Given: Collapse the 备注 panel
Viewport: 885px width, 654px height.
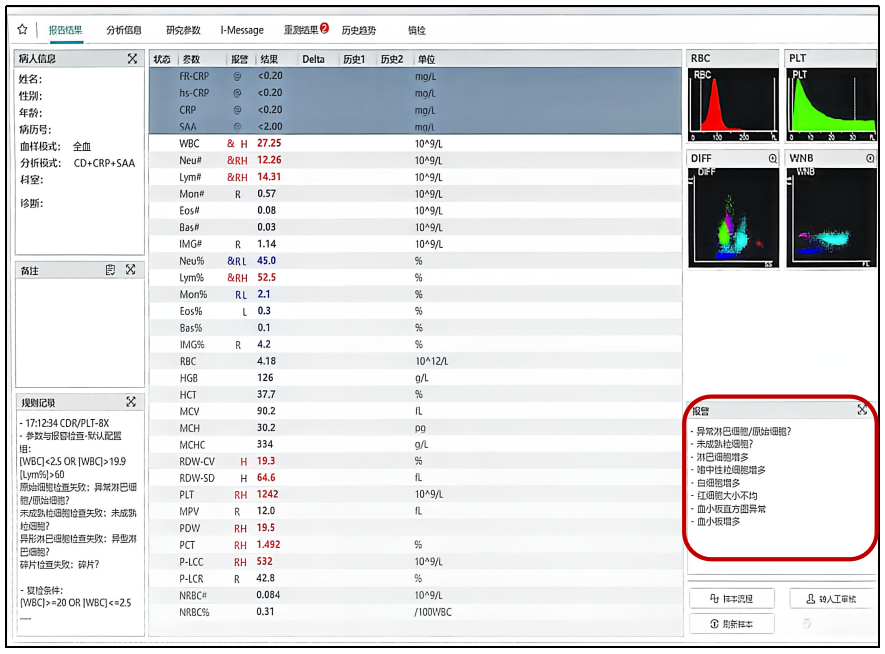Looking at the screenshot, I should coord(130,270).
